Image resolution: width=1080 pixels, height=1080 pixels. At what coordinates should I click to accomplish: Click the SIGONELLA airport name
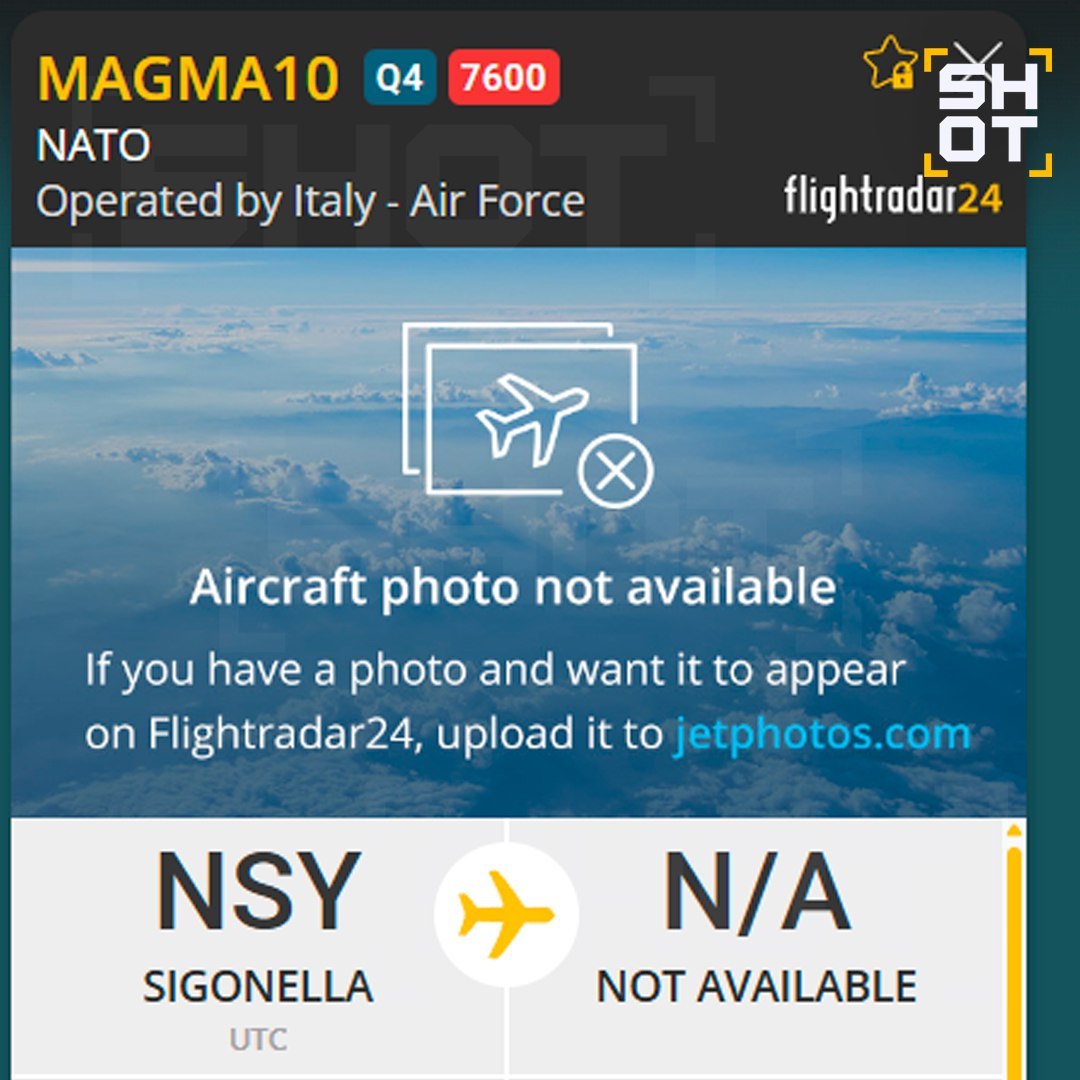(x=258, y=986)
